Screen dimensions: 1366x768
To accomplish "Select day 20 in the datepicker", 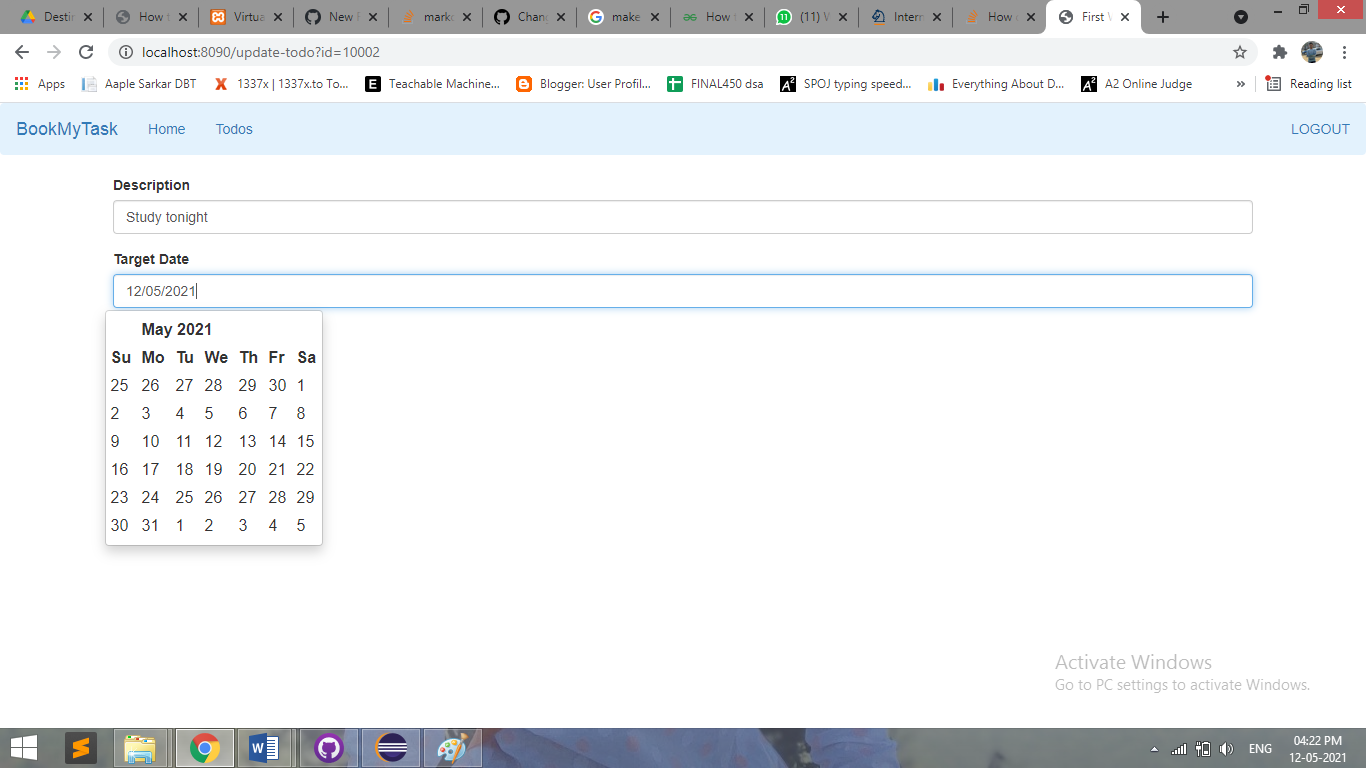I will pos(247,469).
